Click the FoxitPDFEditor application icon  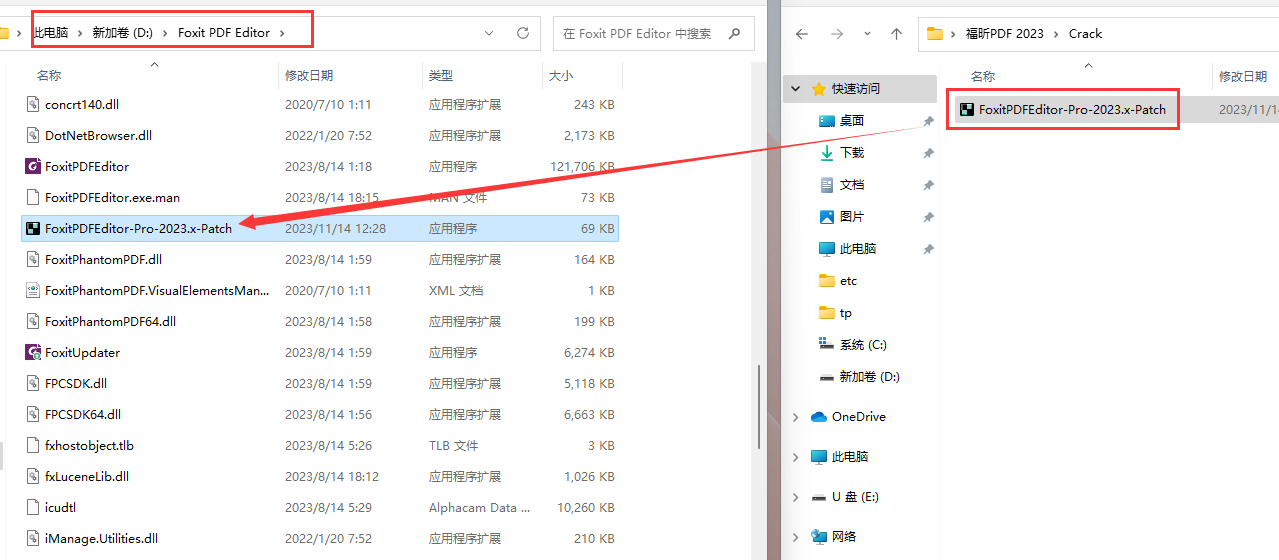point(32,166)
